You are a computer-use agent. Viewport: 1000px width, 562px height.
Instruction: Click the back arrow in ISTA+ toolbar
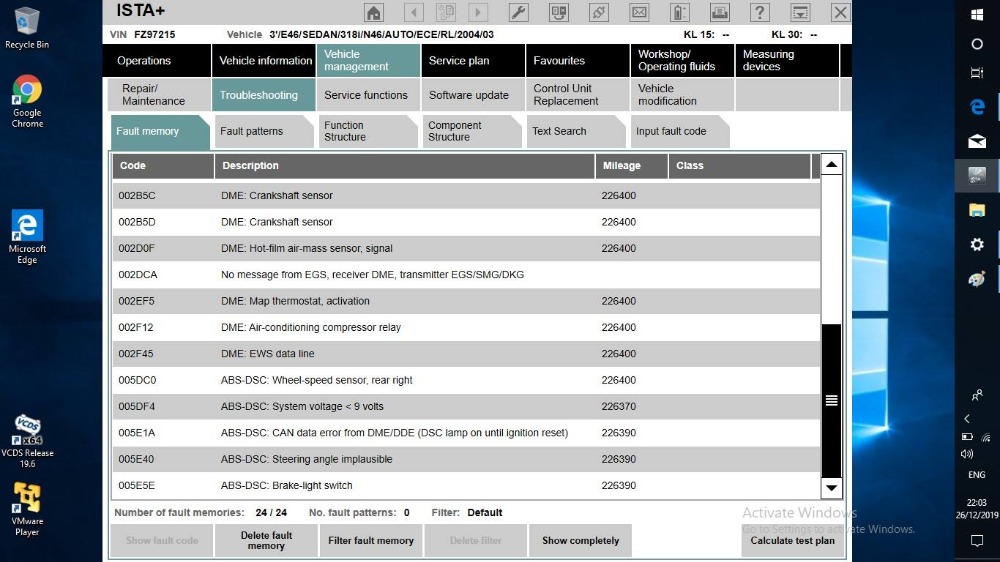click(x=414, y=12)
